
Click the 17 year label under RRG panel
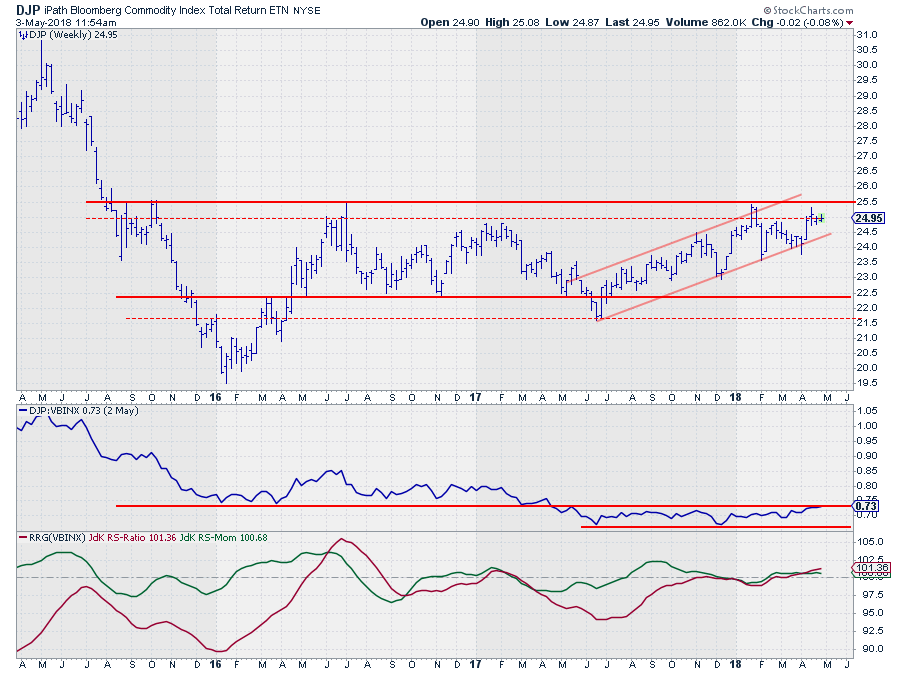pyautogui.click(x=475, y=664)
